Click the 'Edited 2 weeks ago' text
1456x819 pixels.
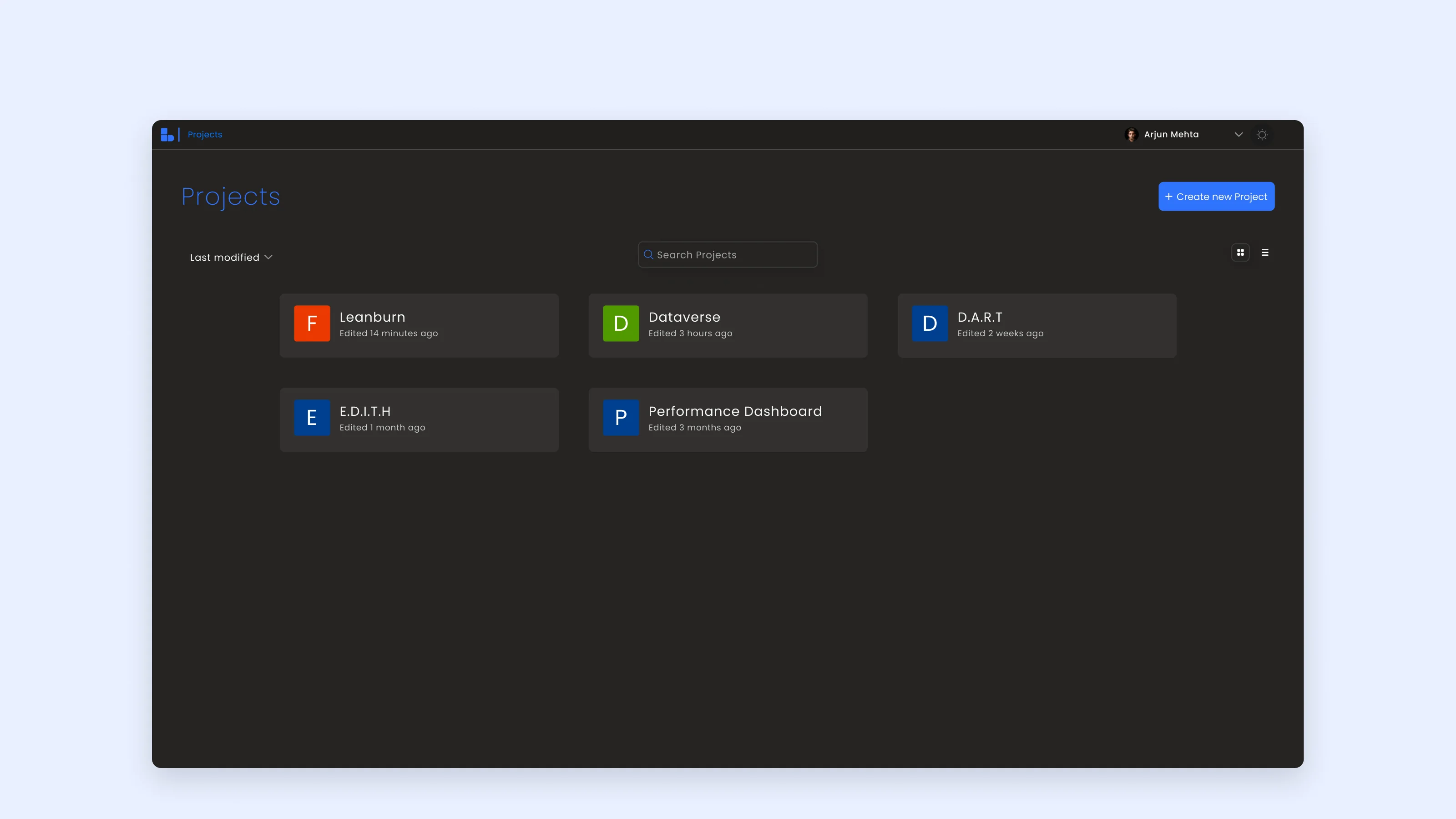[x=1000, y=334]
